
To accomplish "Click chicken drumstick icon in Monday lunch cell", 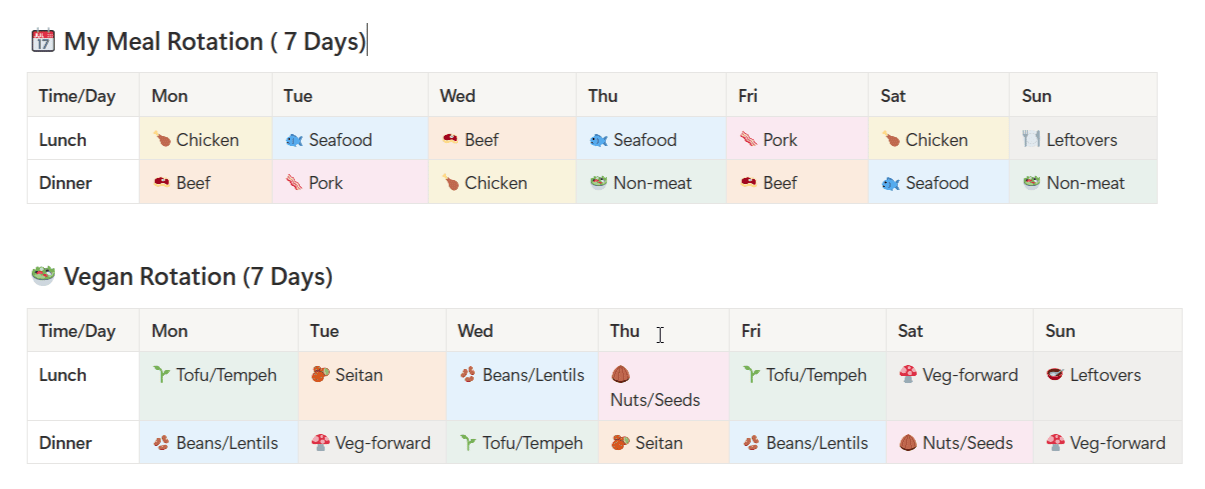I will point(161,140).
